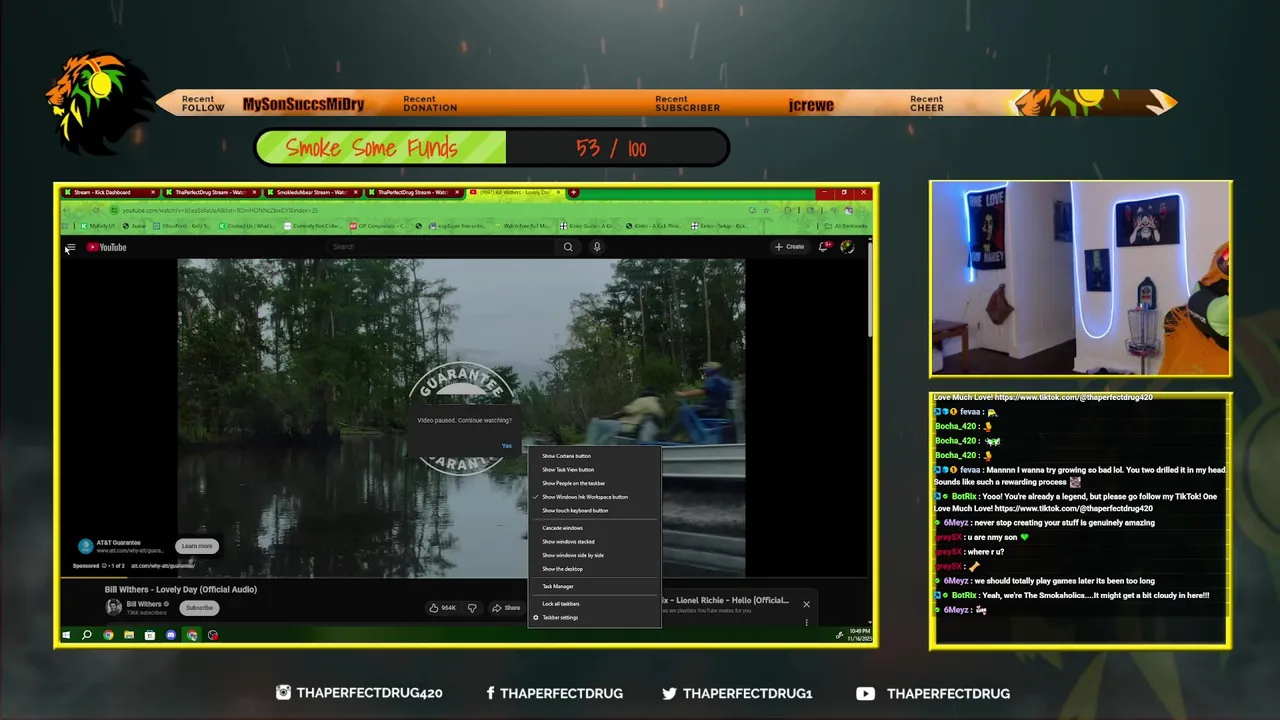1280x720 pixels.
Task: Click the YouTube logo in the header
Action: tap(106, 247)
